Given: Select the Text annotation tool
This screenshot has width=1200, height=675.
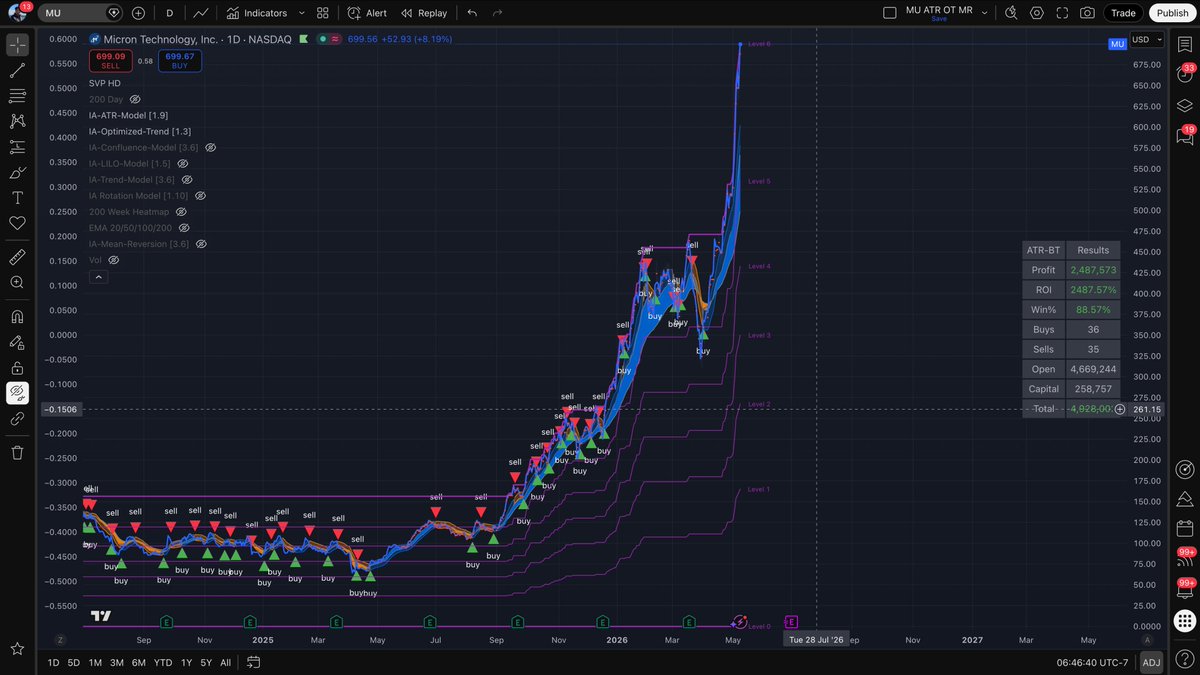Looking at the screenshot, I should [17, 198].
